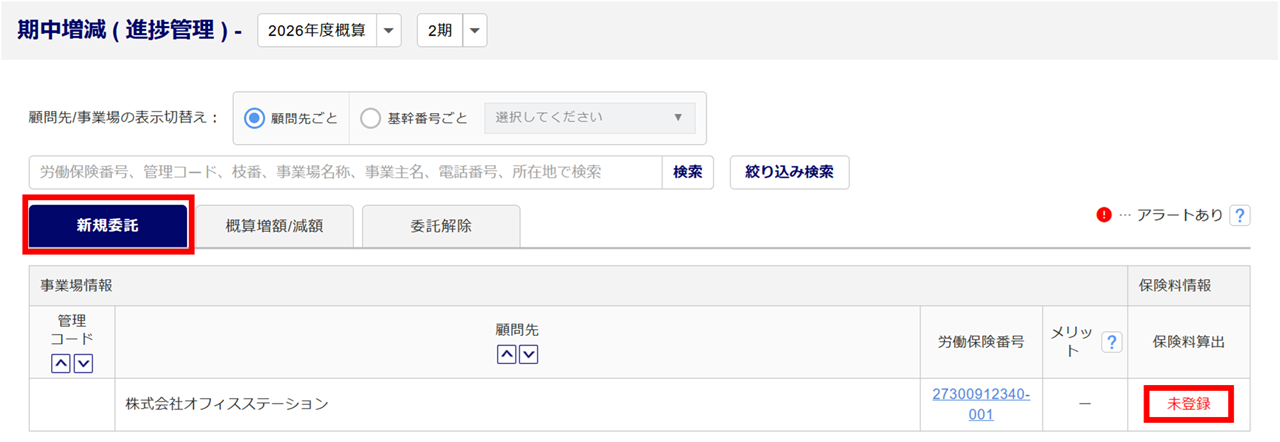The height and width of the screenshot is (442, 1280).
Task: Sort 顧問先 column ascending with up arrow
Action: point(506,353)
